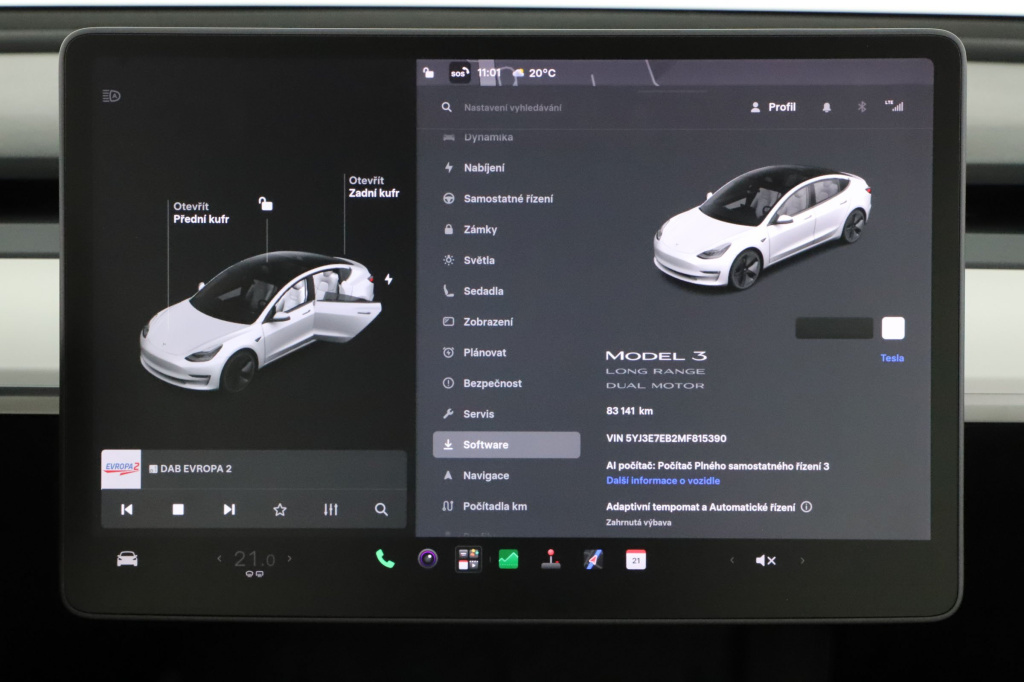
Task: Tap the LTE signal strength icon
Action: 894,106
